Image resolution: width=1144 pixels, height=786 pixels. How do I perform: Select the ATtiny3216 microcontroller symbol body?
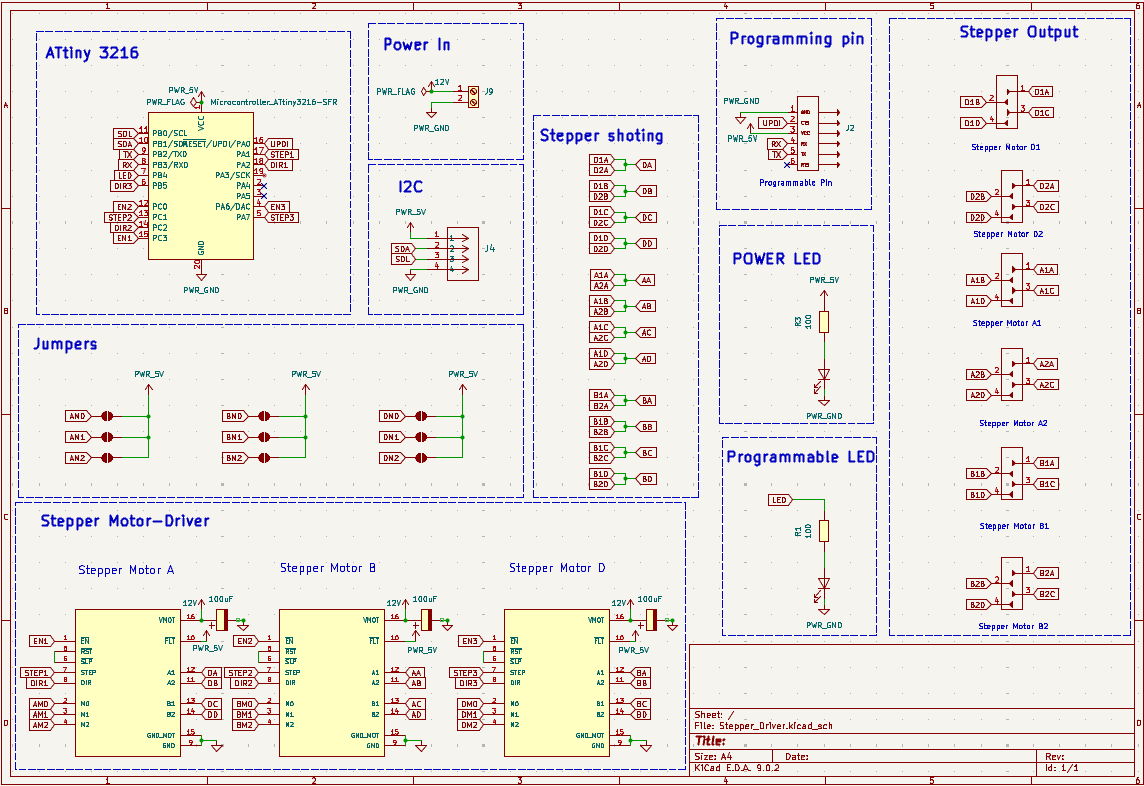tap(201, 185)
